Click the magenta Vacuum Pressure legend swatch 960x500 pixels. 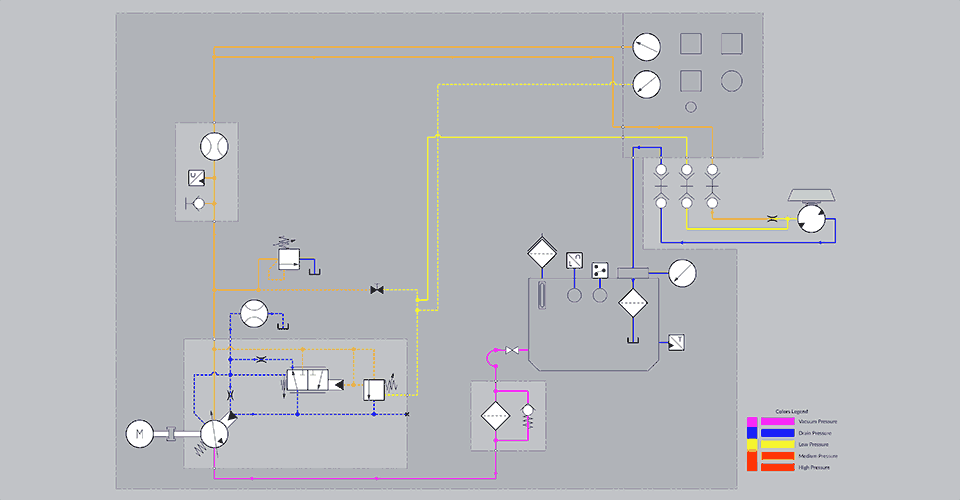pos(777,422)
